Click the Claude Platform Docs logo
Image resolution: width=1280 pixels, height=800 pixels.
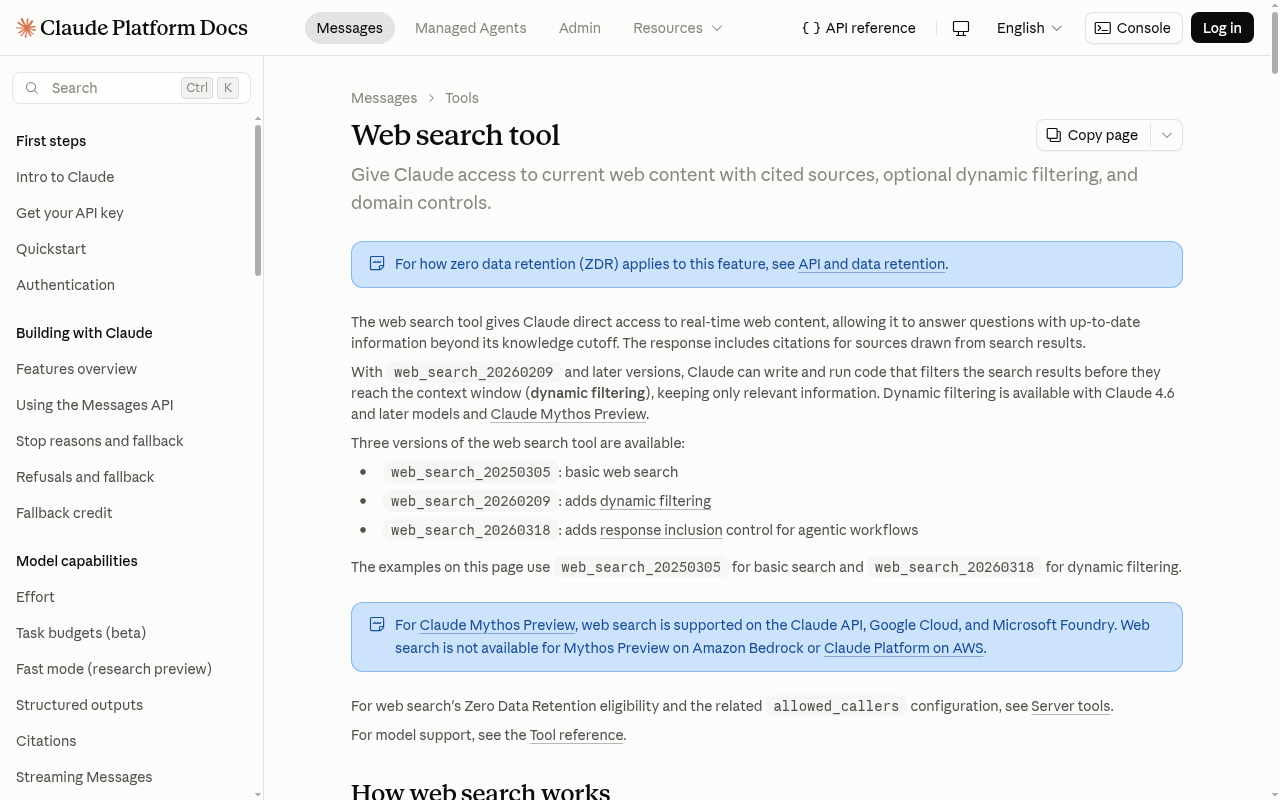click(x=132, y=28)
